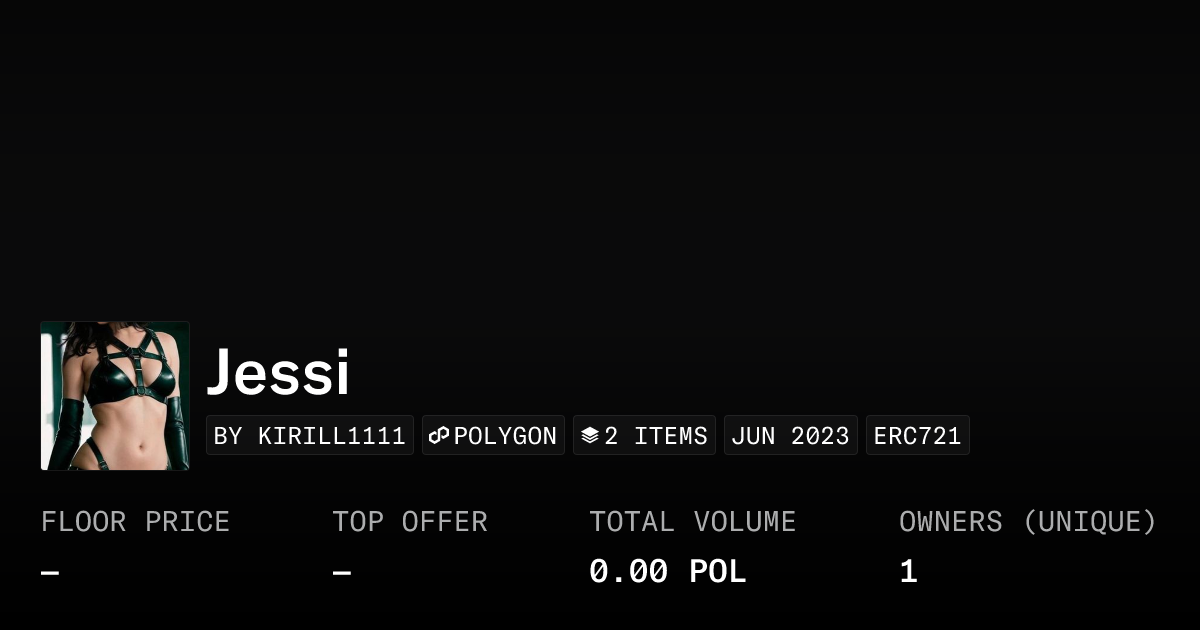This screenshot has width=1200, height=630.
Task: Select the POLYGON network badge
Action: tap(493, 435)
